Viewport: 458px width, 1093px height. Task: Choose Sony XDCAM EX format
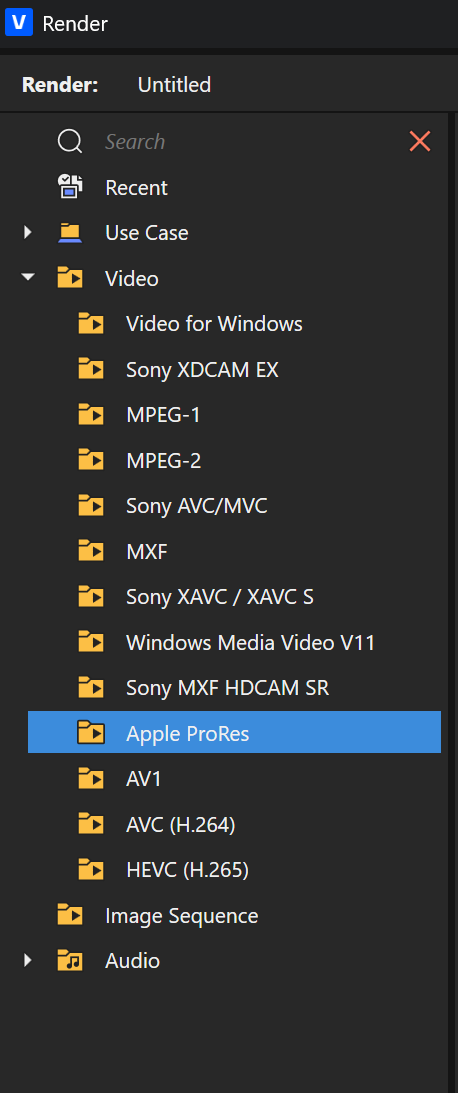point(202,369)
